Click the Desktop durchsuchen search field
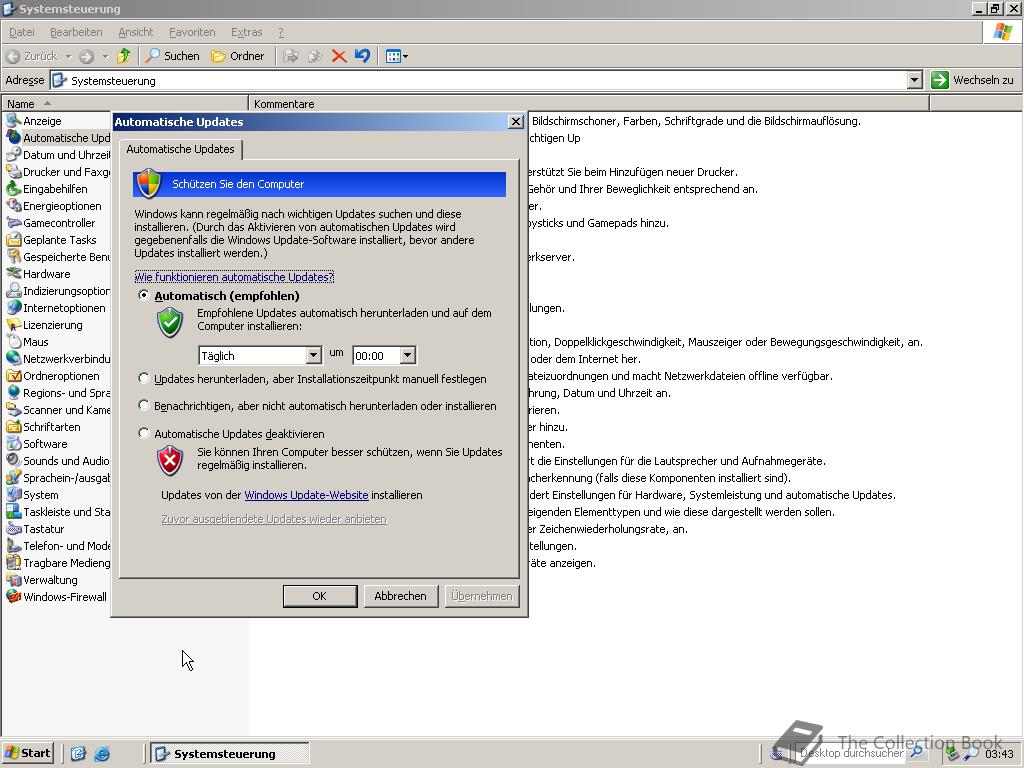The width and height of the screenshot is (1024, 768). (852, 753)
